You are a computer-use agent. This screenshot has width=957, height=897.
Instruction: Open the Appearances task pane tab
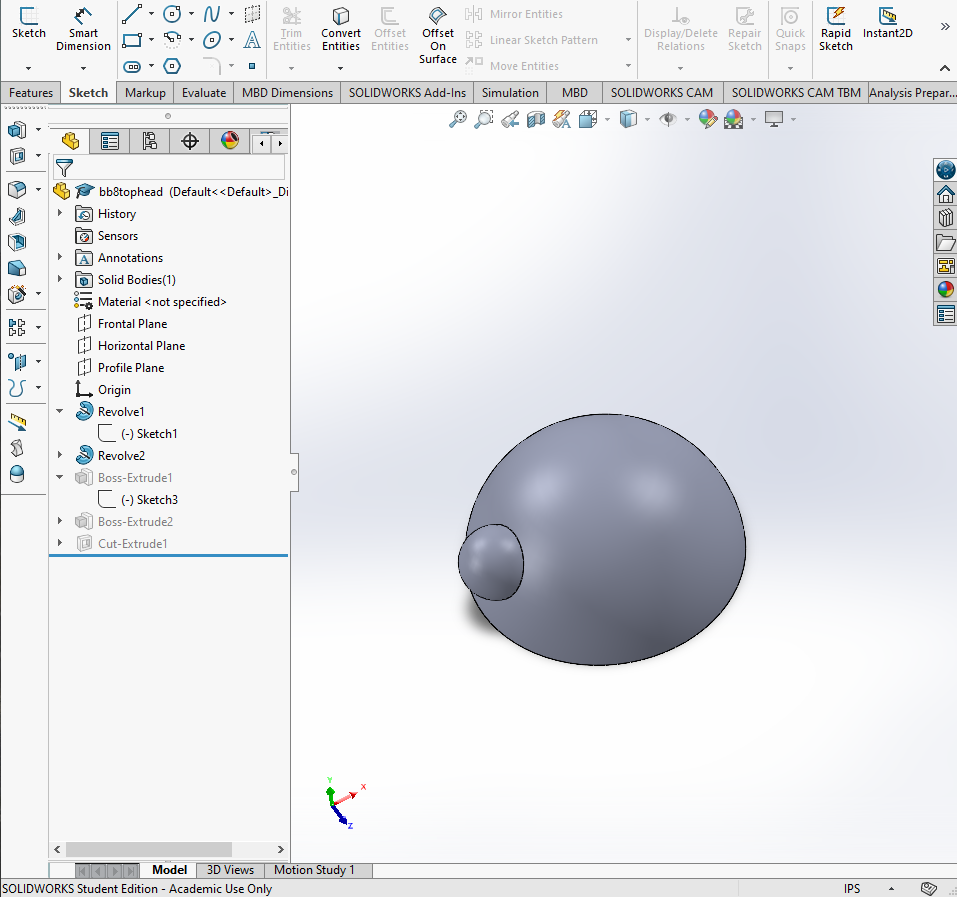click(x=945, y=289)
